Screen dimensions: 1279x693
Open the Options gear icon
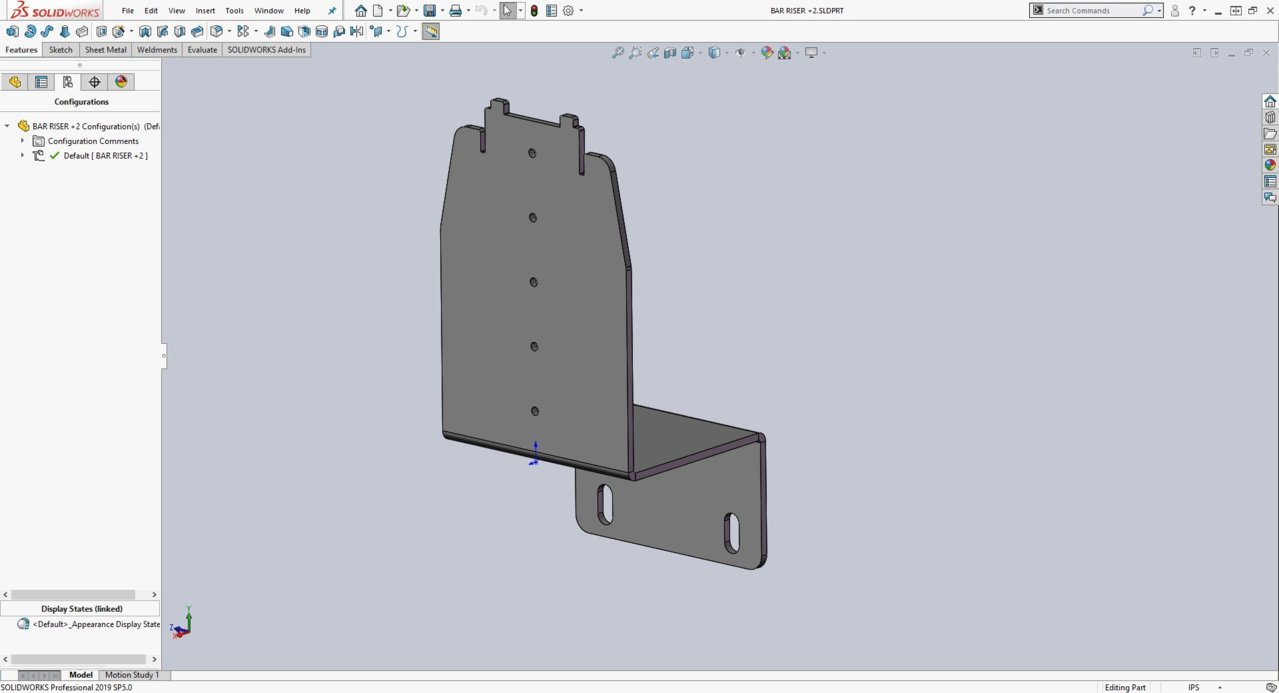(568, 11)
